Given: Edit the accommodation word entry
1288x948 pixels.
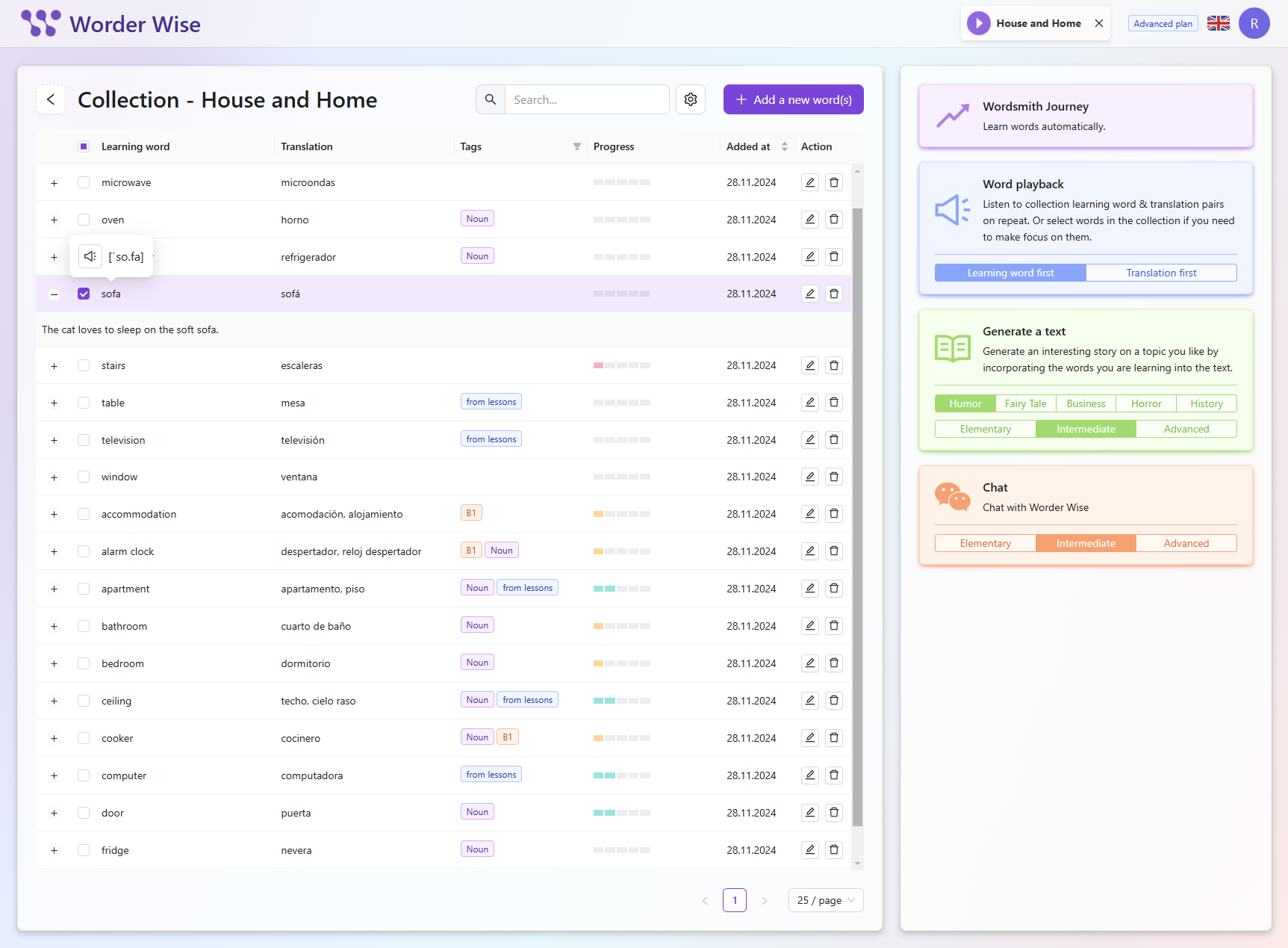Looking at the screenshot, I should (x=810, y=514).
